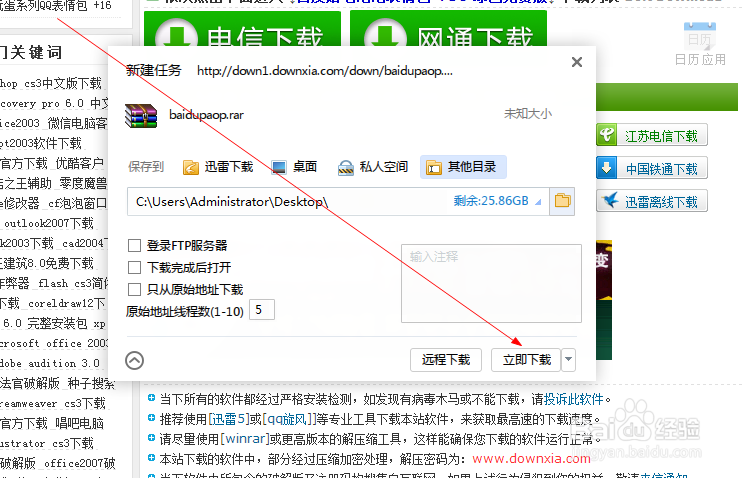744x478 pixels.
Task: Click the pt2003软件下载 keyword link
Action: [x=41, y=143]
